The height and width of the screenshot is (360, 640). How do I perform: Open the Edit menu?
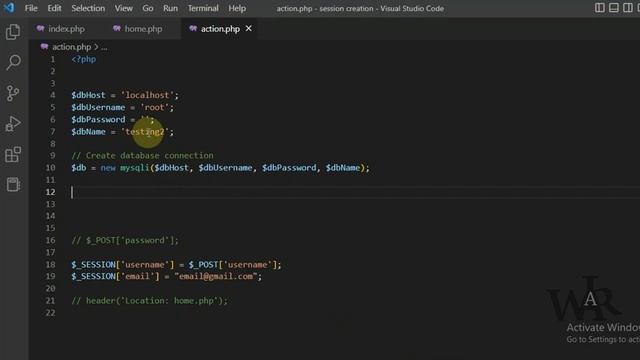(54, 8)
